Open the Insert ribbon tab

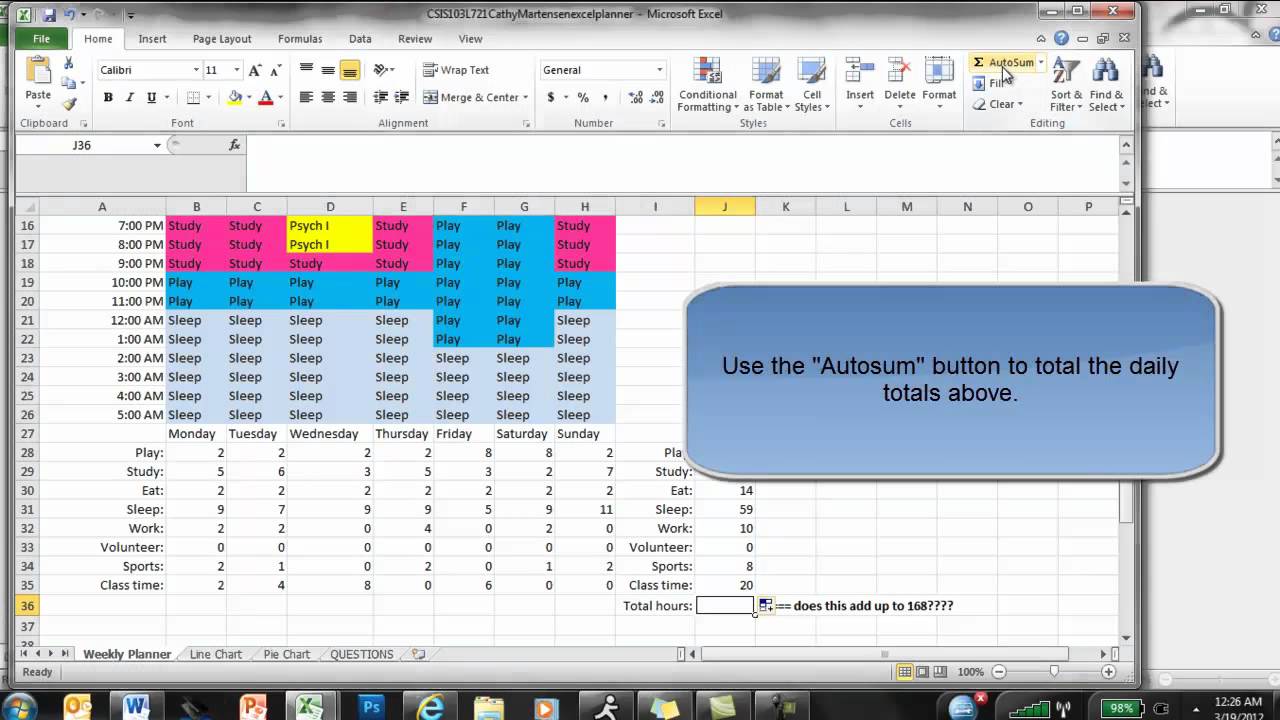(152, 39)
